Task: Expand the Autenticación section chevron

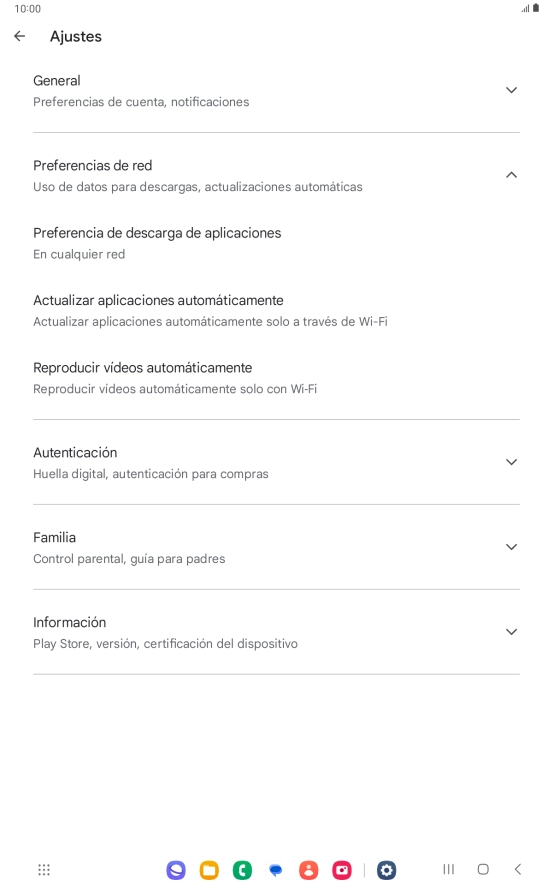Action: (x=511, y=462)
